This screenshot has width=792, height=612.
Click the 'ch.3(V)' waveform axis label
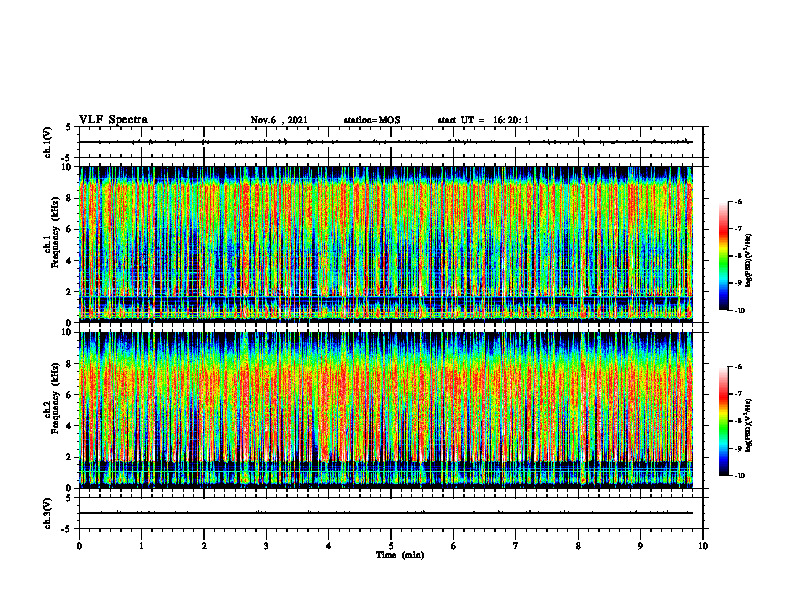pyautogui.click(x=47, y=513)
